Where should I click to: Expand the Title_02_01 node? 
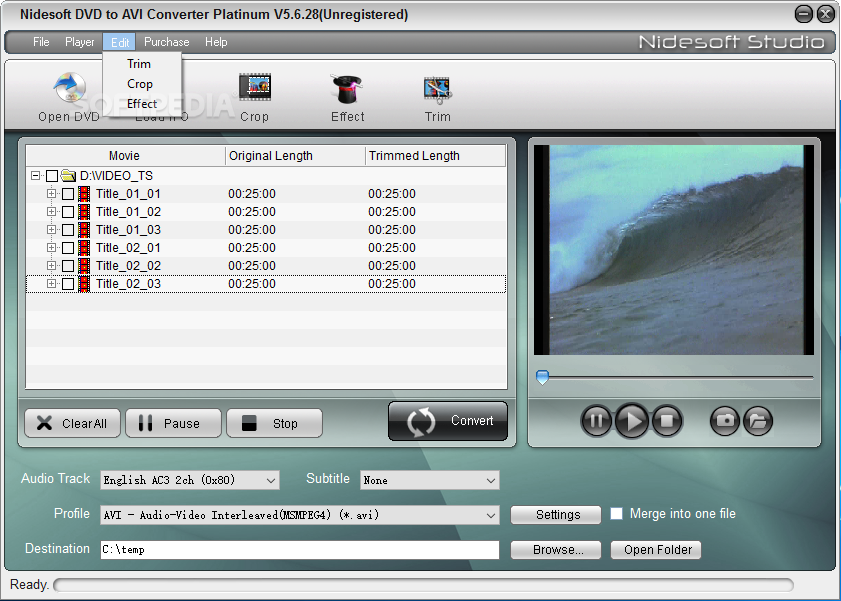point(51,248)
